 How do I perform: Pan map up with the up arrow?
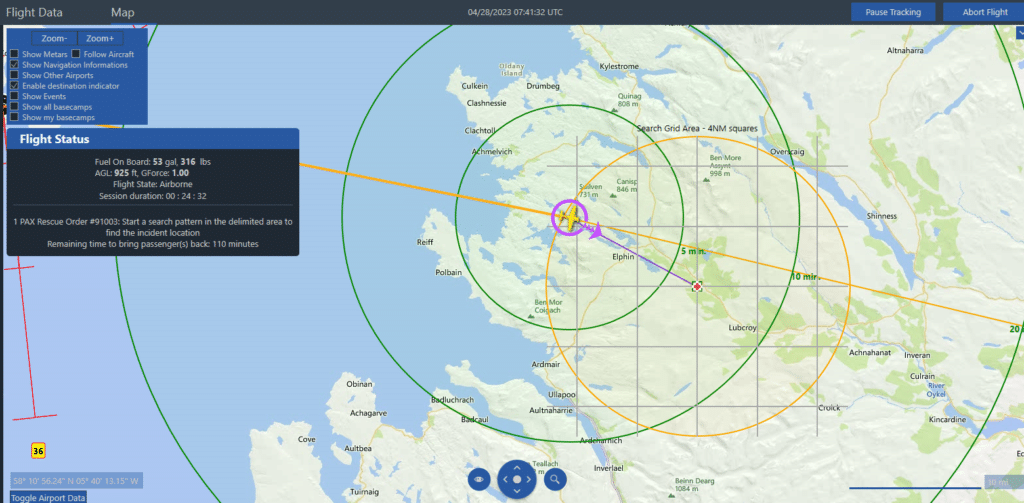(516, 467)
